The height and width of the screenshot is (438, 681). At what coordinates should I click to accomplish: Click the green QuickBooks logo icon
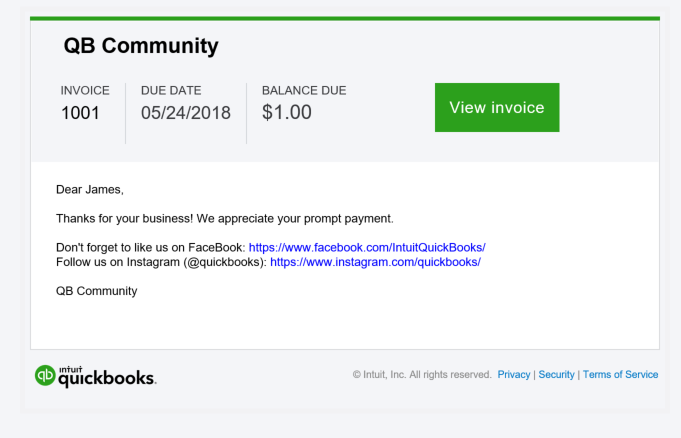coord(44,375)
